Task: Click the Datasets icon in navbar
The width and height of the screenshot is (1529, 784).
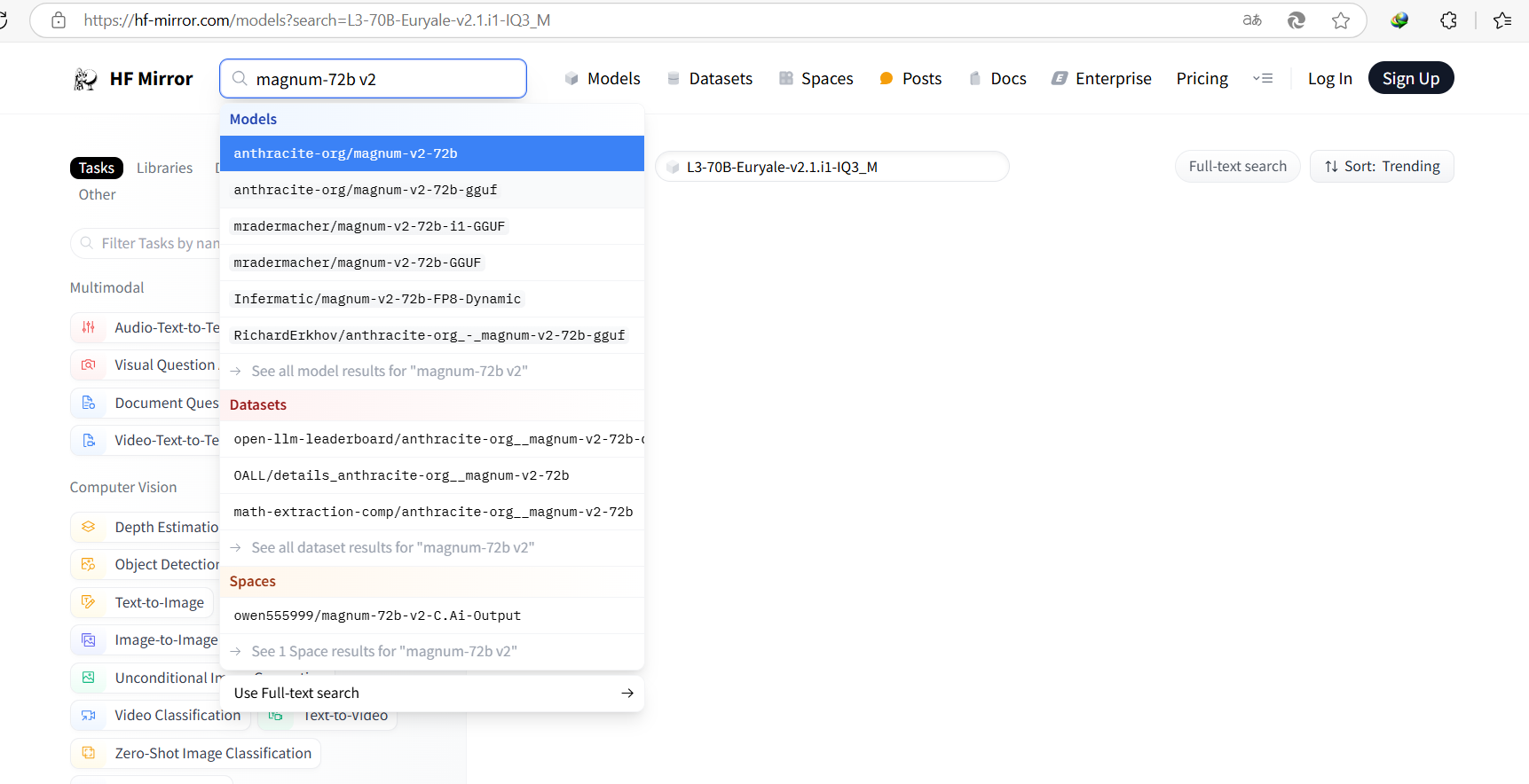Action: tap(674, 79)
